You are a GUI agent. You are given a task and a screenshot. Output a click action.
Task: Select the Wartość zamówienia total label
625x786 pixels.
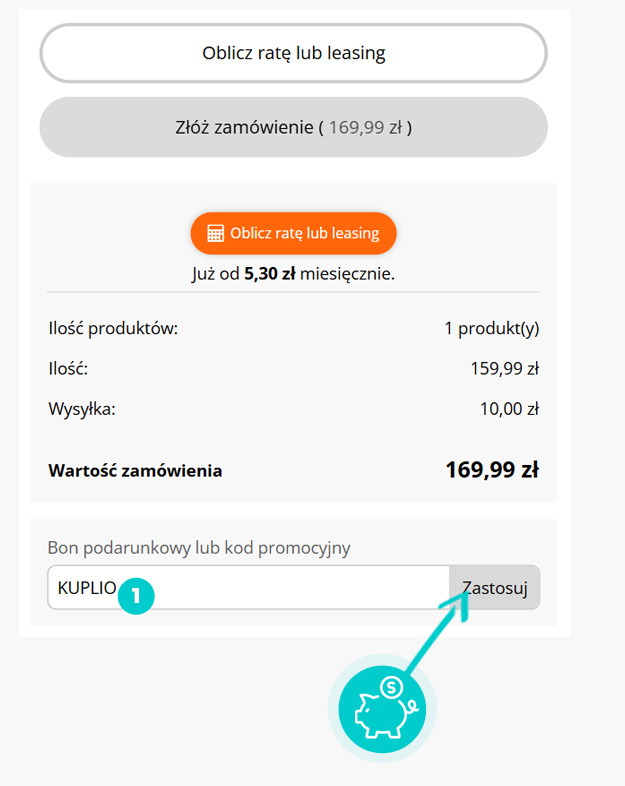135,471
